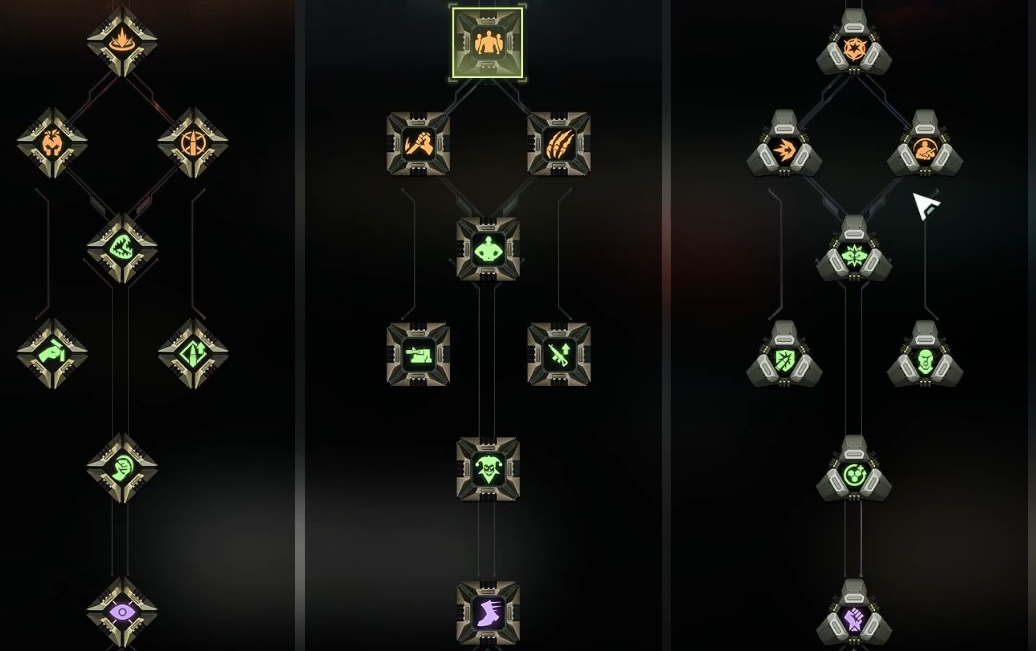Pick the green bald head triangular node

925,359
